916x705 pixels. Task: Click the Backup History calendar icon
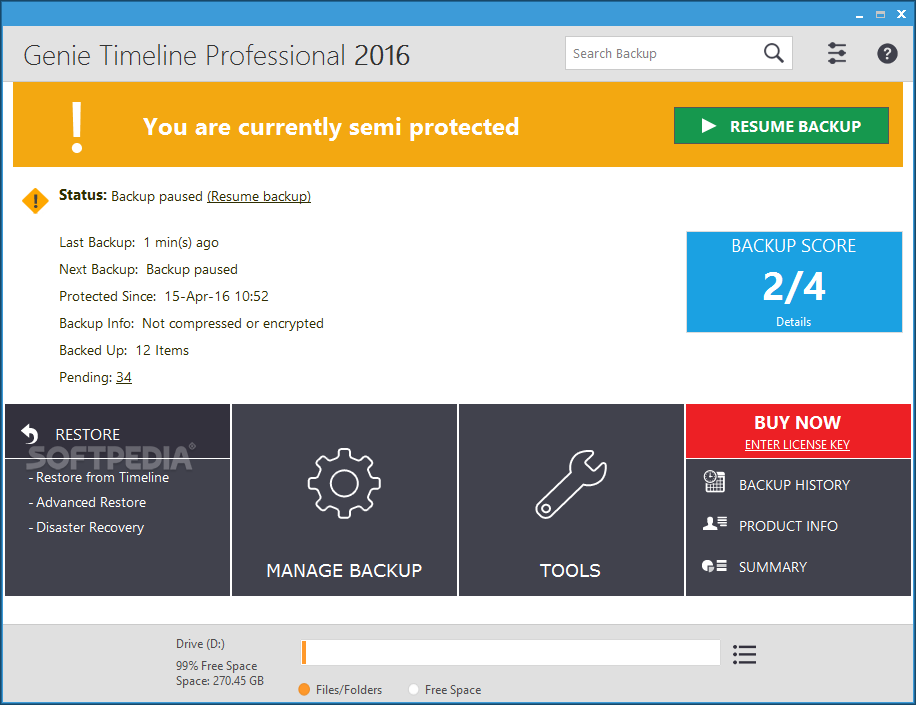pos(714,482)
